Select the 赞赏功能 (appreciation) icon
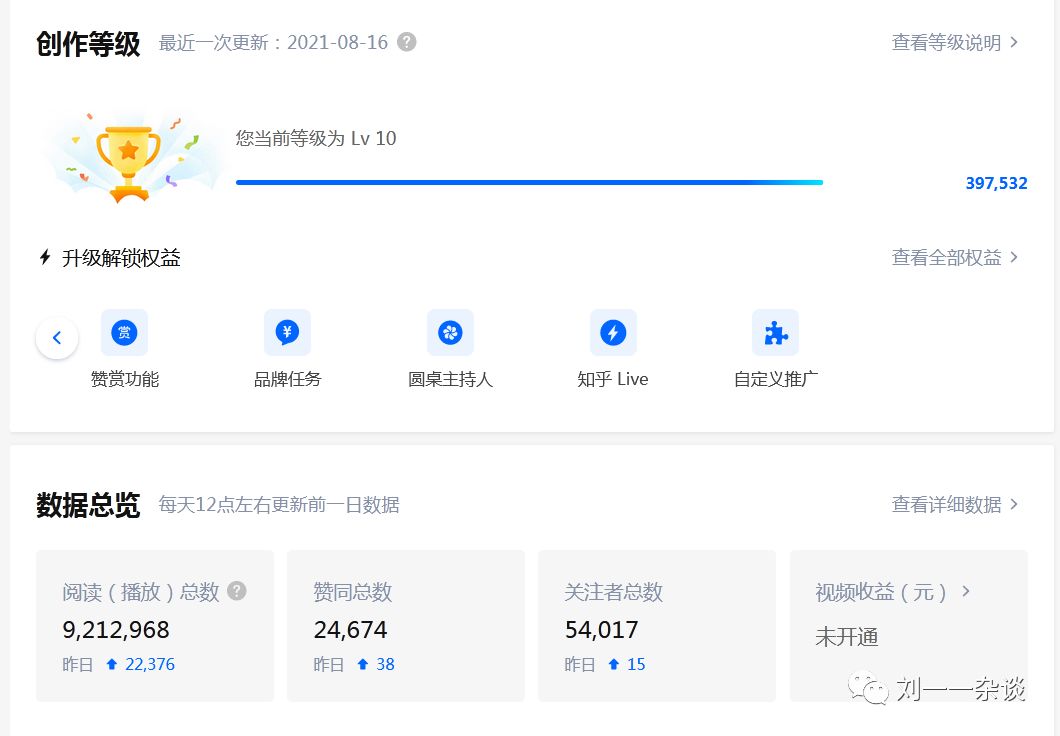This screenshot has width=1060, height=736. (x=124, y=332)
